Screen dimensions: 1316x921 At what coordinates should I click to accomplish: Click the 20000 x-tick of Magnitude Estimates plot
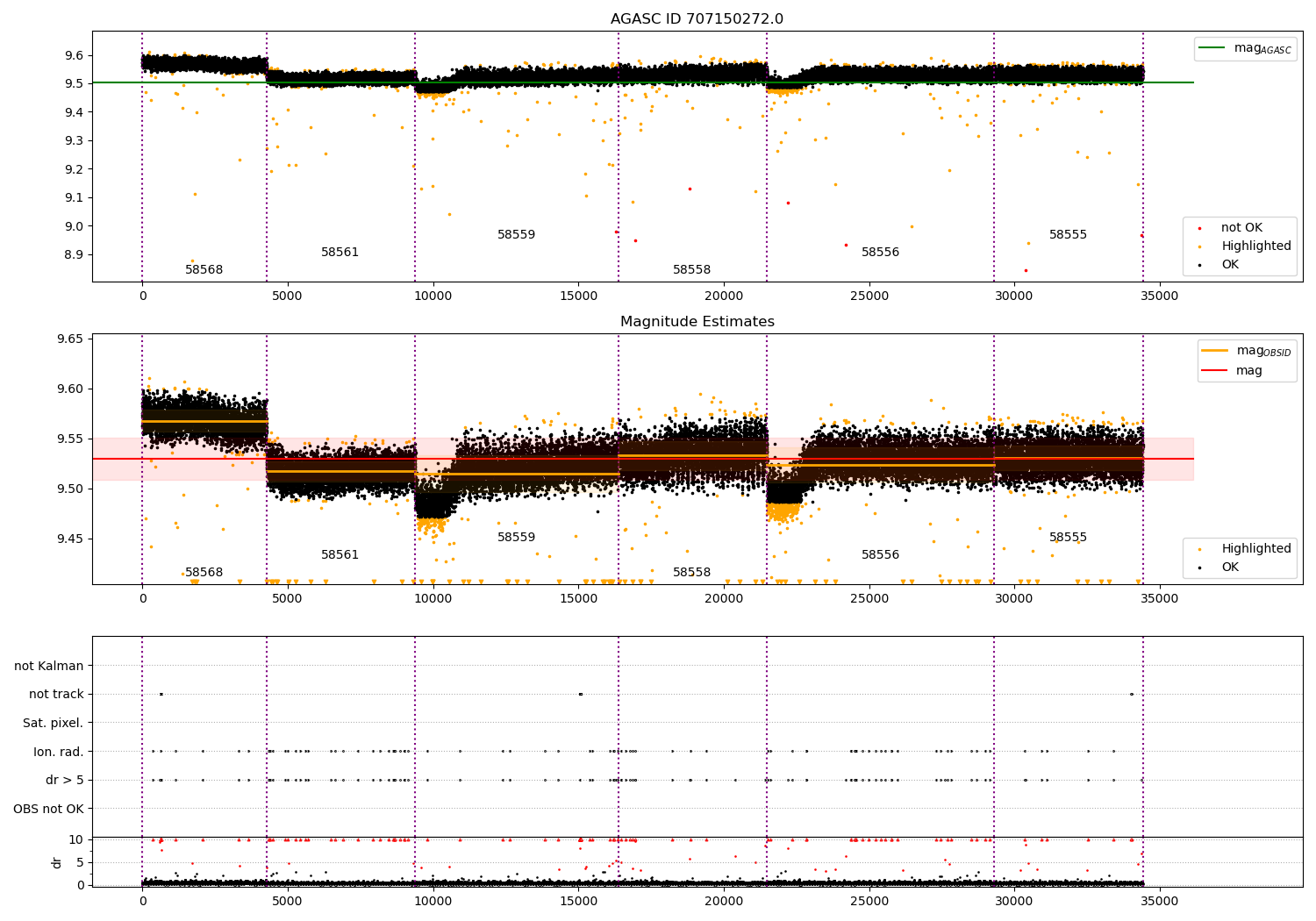[x=723, y=599]
